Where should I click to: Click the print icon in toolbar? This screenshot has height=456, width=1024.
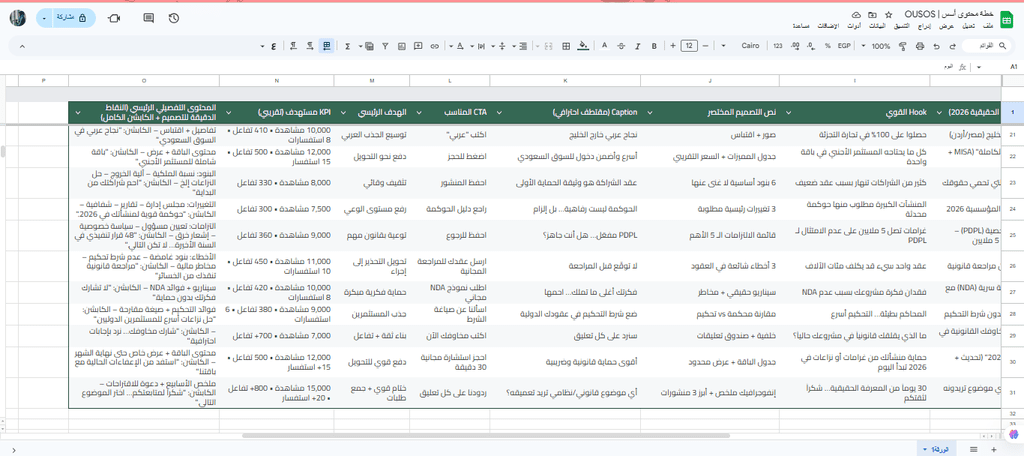point(919,46)
